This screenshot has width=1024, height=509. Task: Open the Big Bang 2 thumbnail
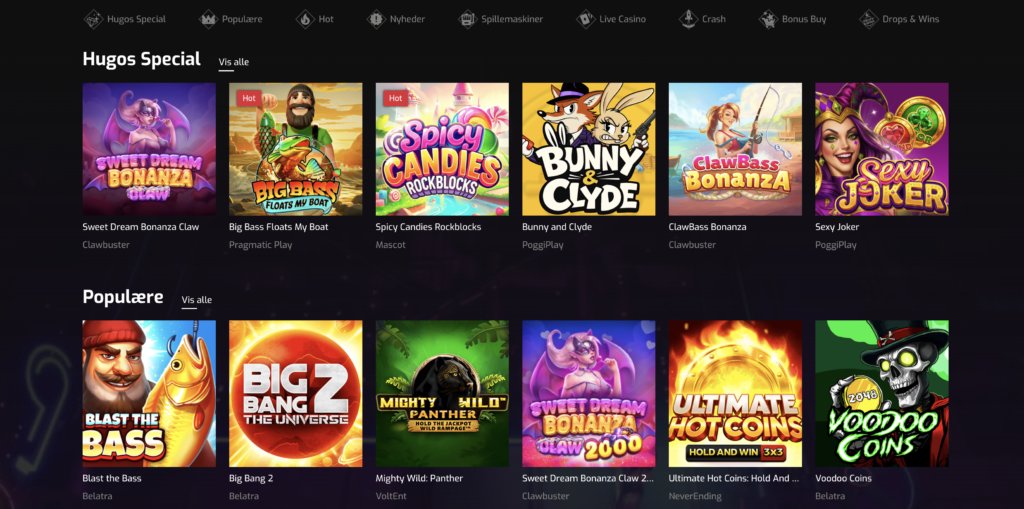pos(296,393)
